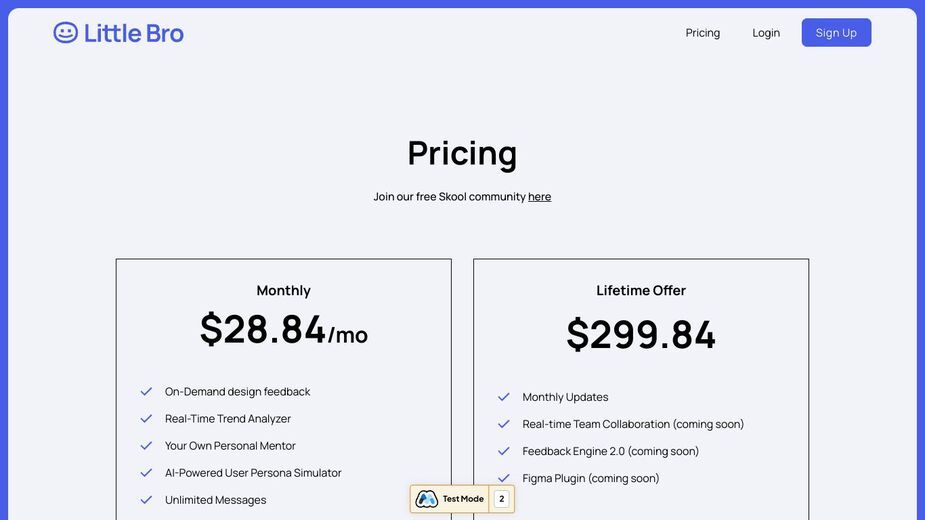Click the checkmark beside Monthly Updates

504,397
